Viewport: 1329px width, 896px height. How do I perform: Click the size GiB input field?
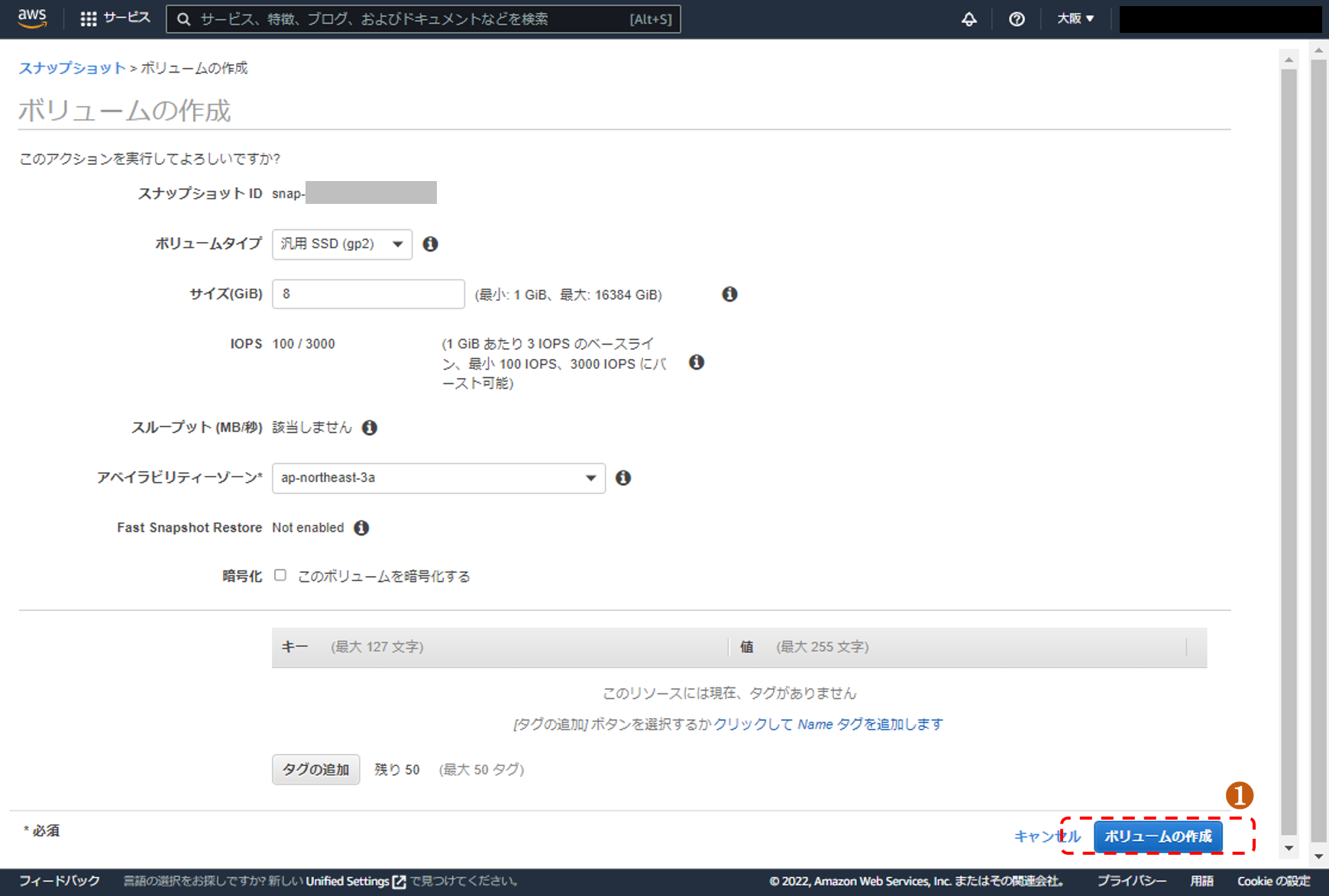coord(368,294)
